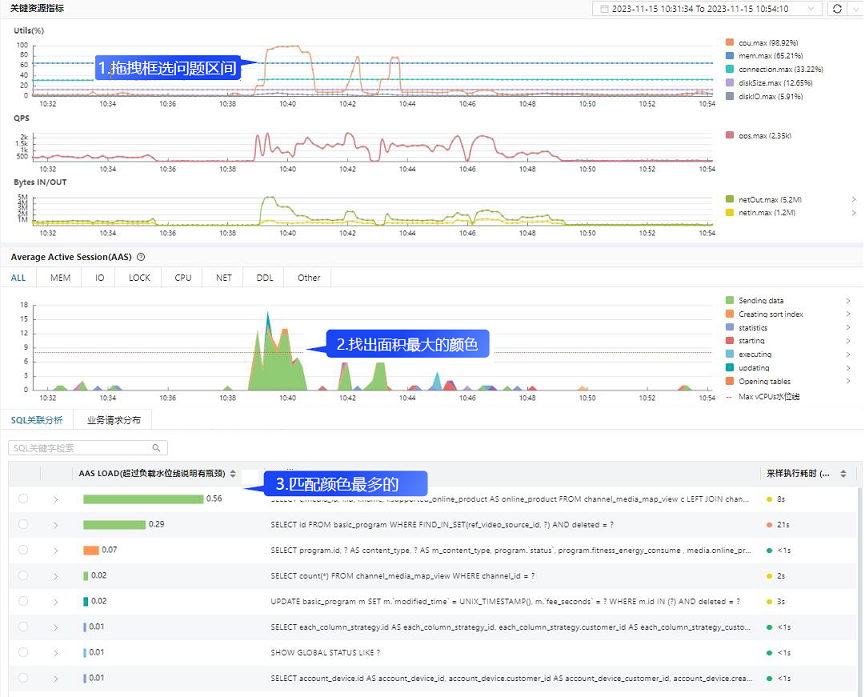
Task: Select radio button for 0.56 load SQL row
Action: coord(23,499)
